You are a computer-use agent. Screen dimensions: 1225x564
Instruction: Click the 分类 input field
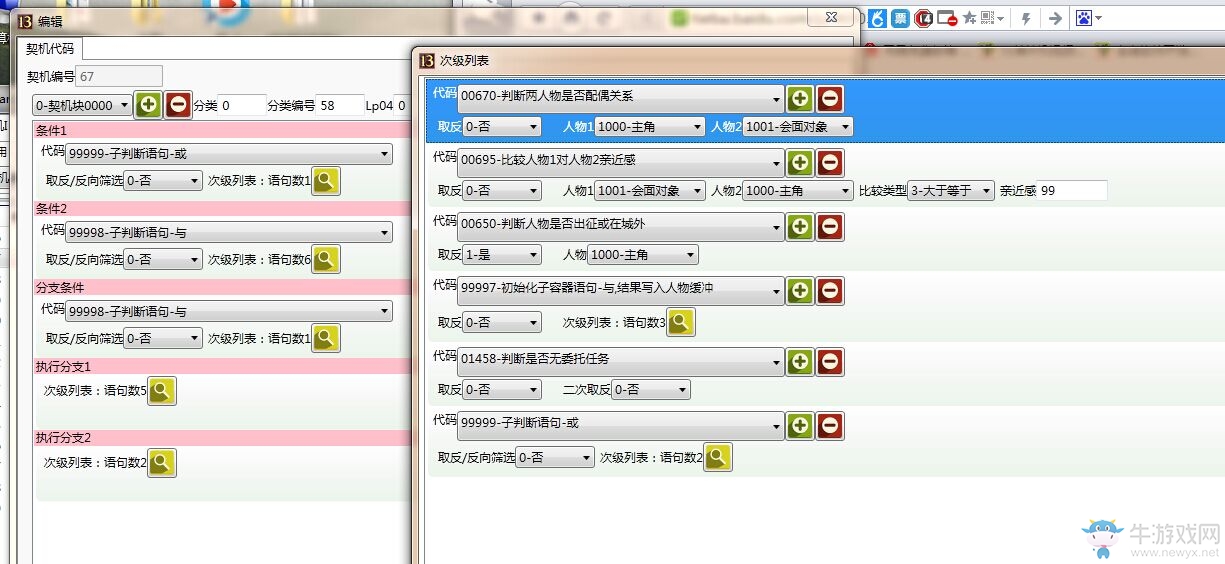241,105
